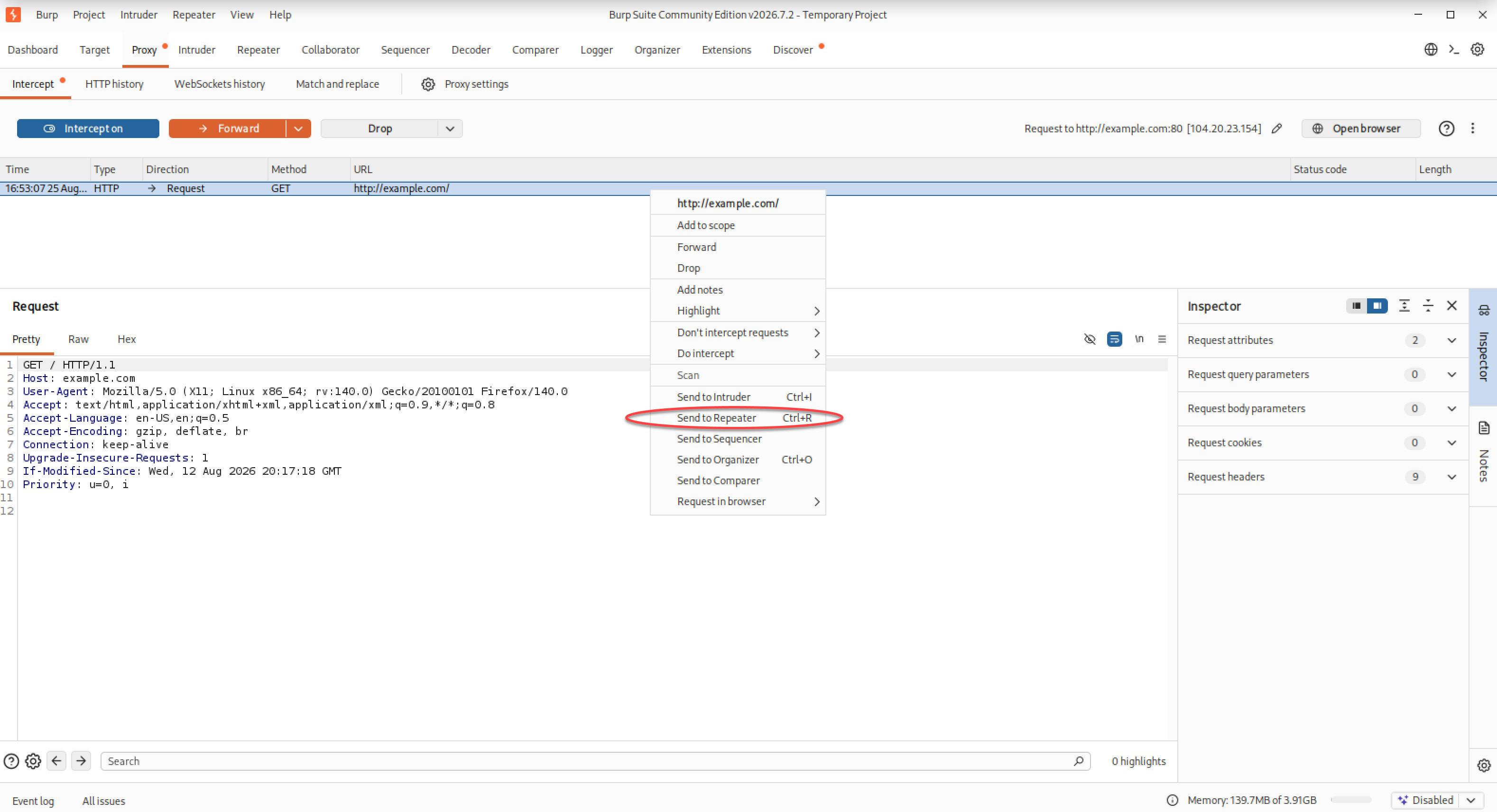Viewport: 1497px width, 812px height.
Task: Click the Search input field
Action: point(595,761)
